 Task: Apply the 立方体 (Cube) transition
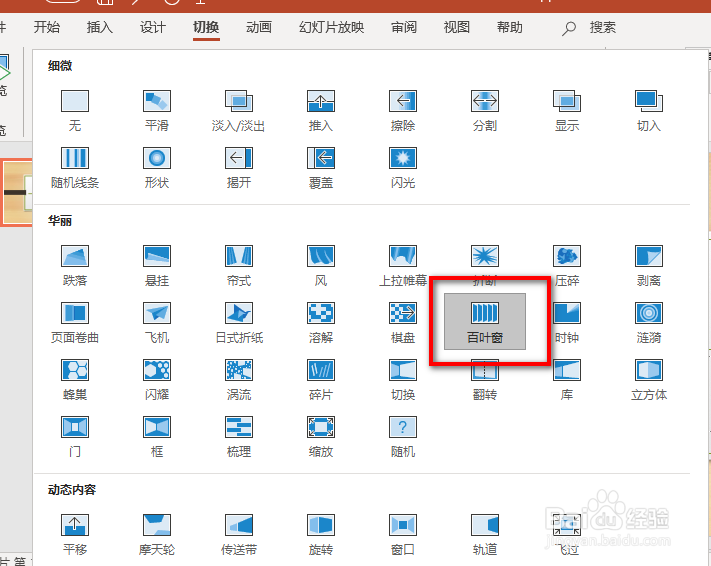649,380
